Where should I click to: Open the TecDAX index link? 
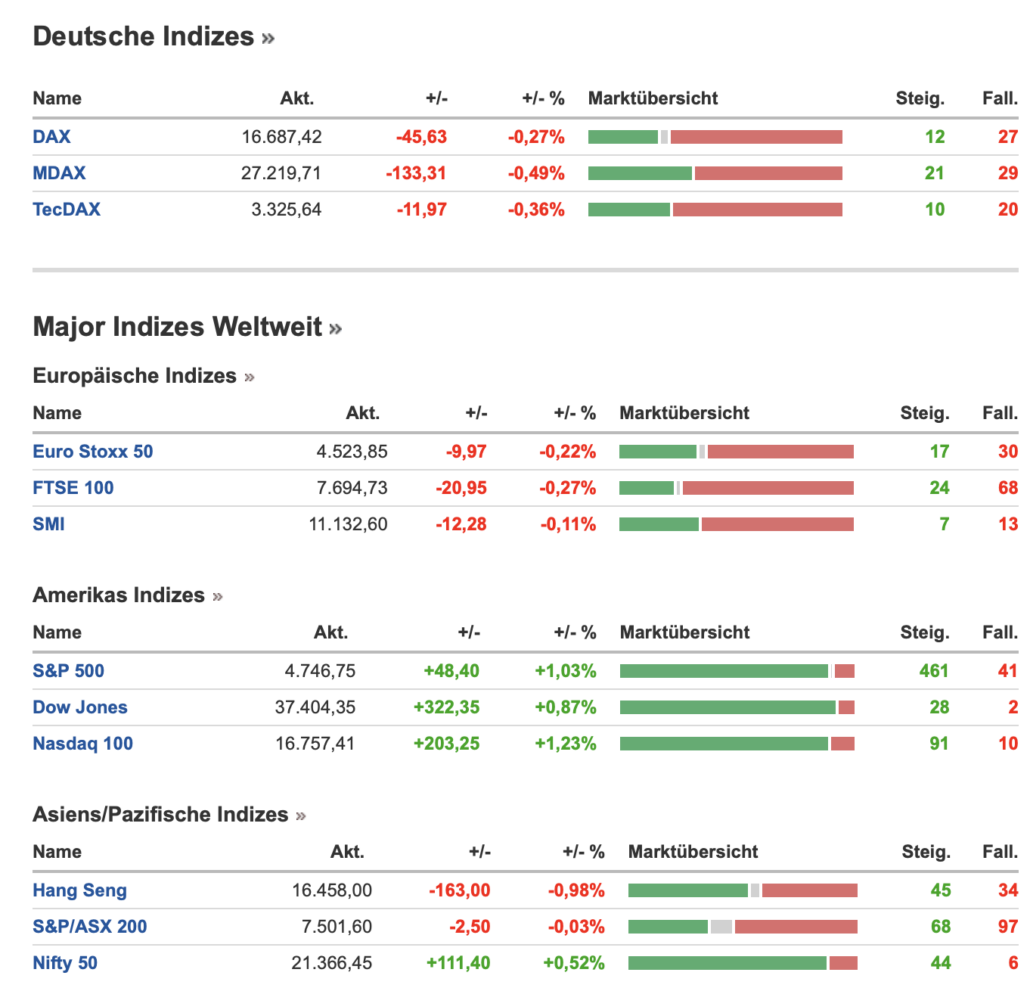click(x=66, y=209)
